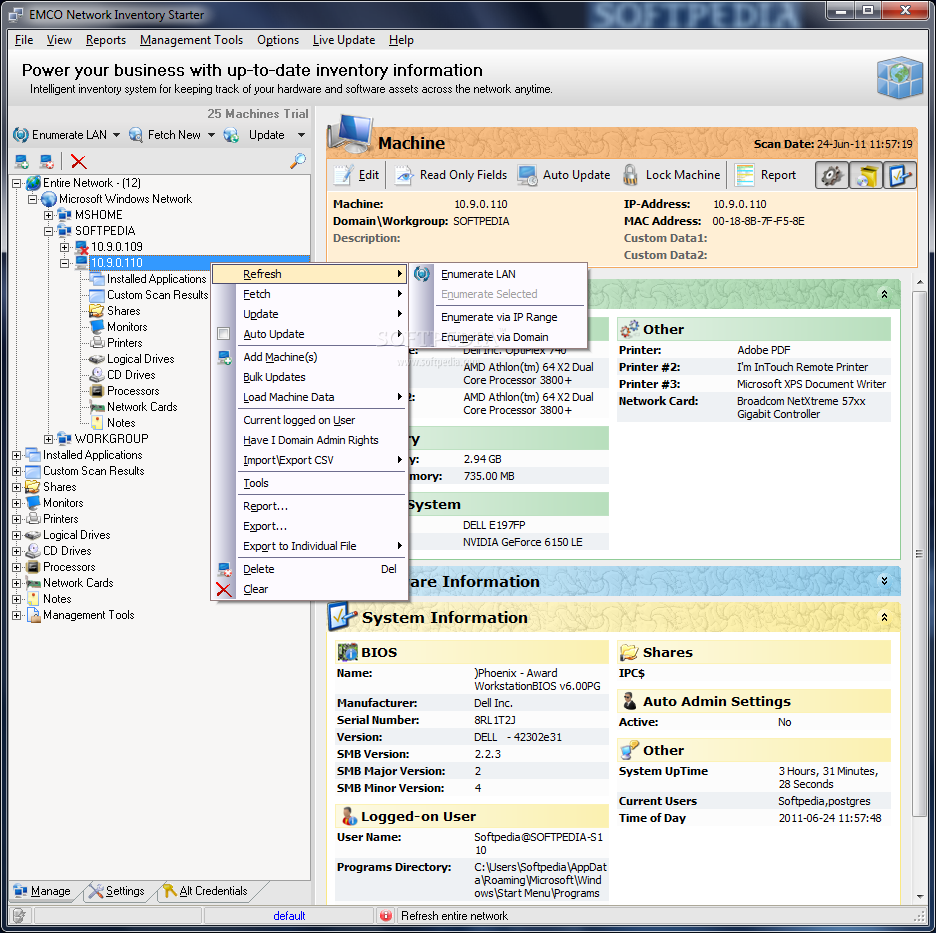936x933 pixels.
Task: Click the Update globe icon
Action: point(231,135)
